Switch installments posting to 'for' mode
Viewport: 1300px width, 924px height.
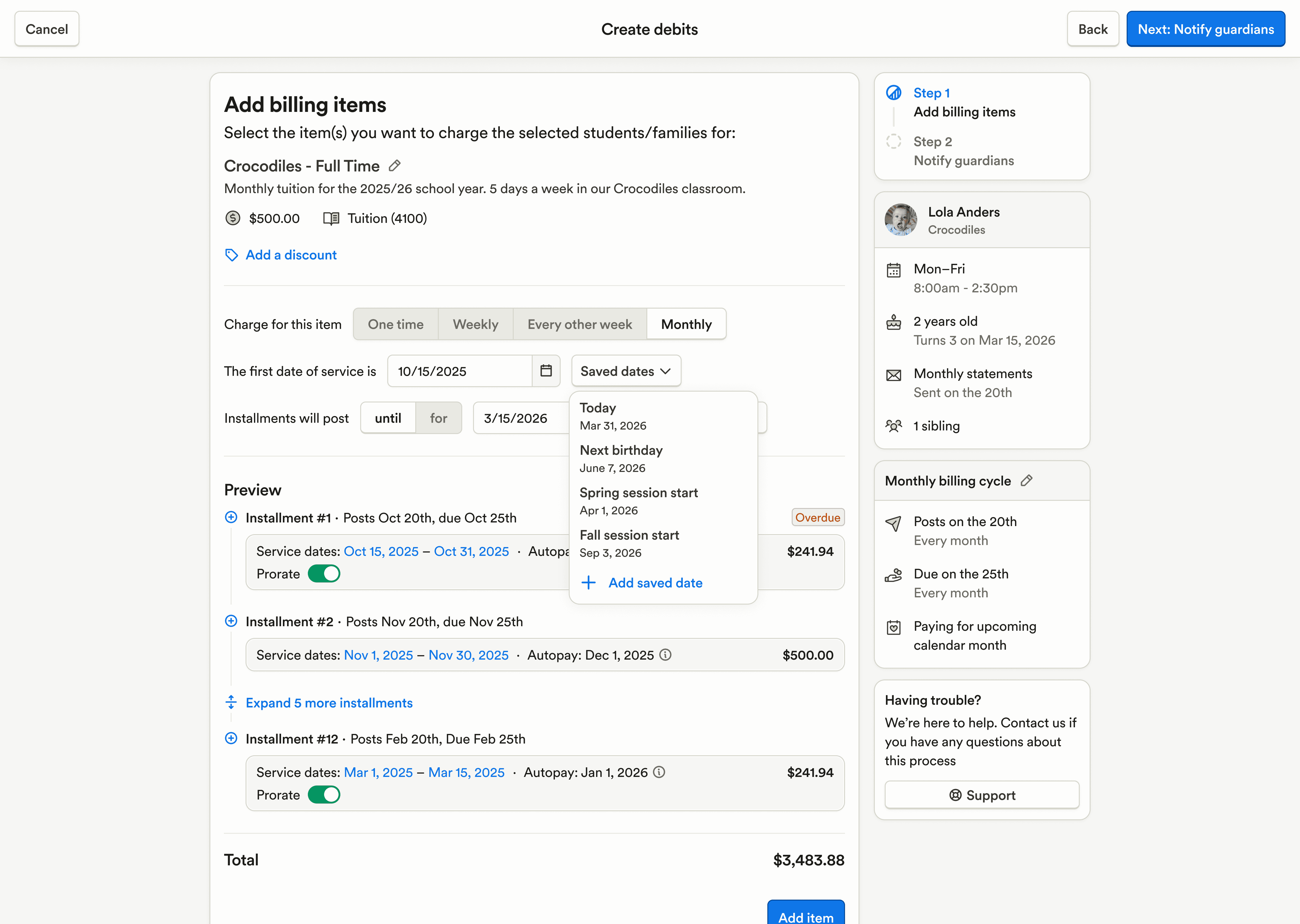(438, 418)
